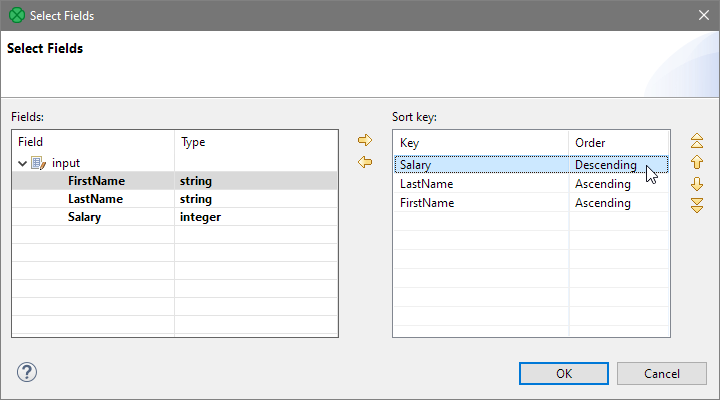Click the Key column header
The image size is (720, 400).
480,143
